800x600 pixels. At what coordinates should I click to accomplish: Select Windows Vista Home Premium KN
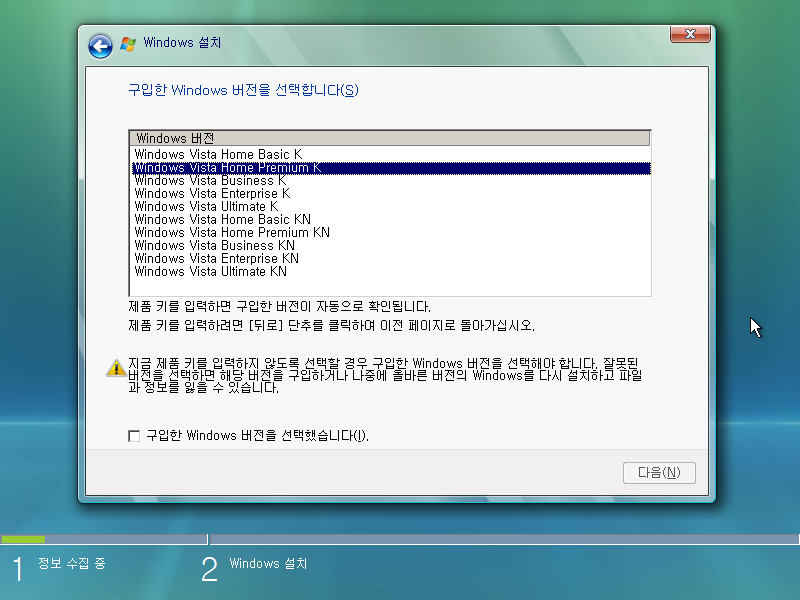[391, 233]
